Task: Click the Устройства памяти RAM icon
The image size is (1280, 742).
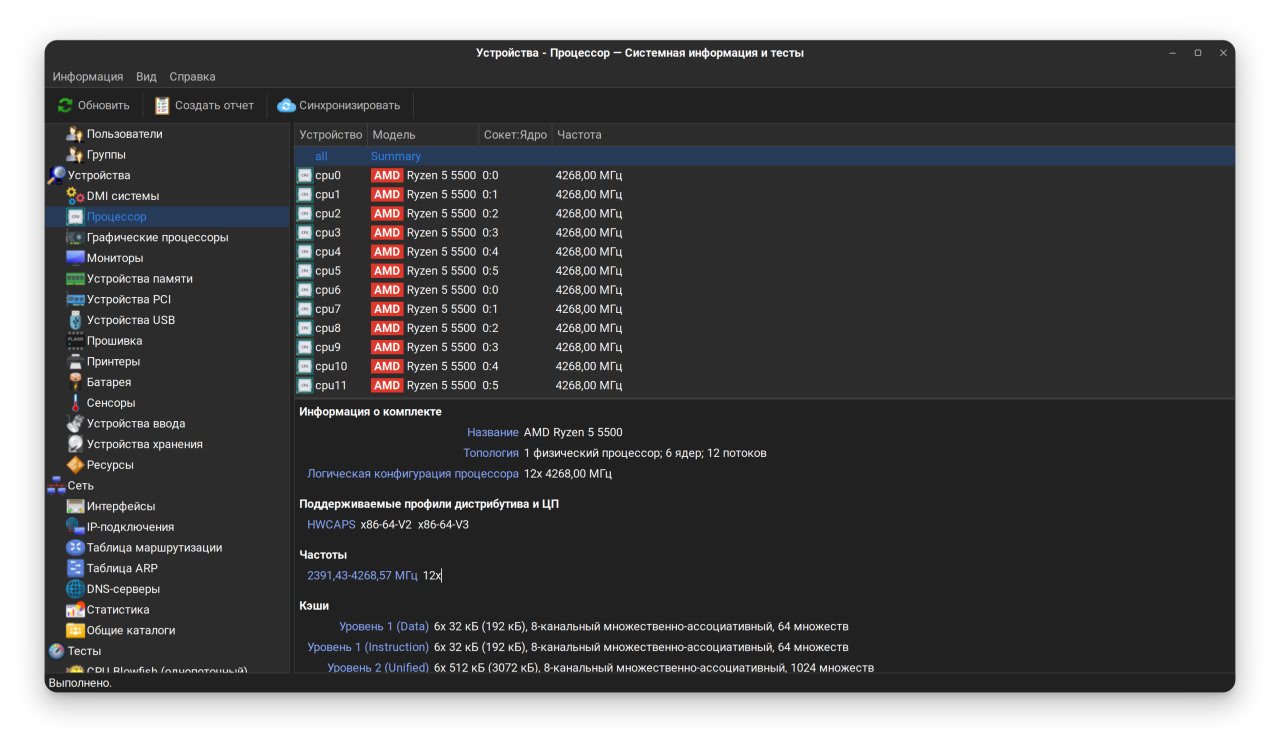Action: click(x=75, y=279)
